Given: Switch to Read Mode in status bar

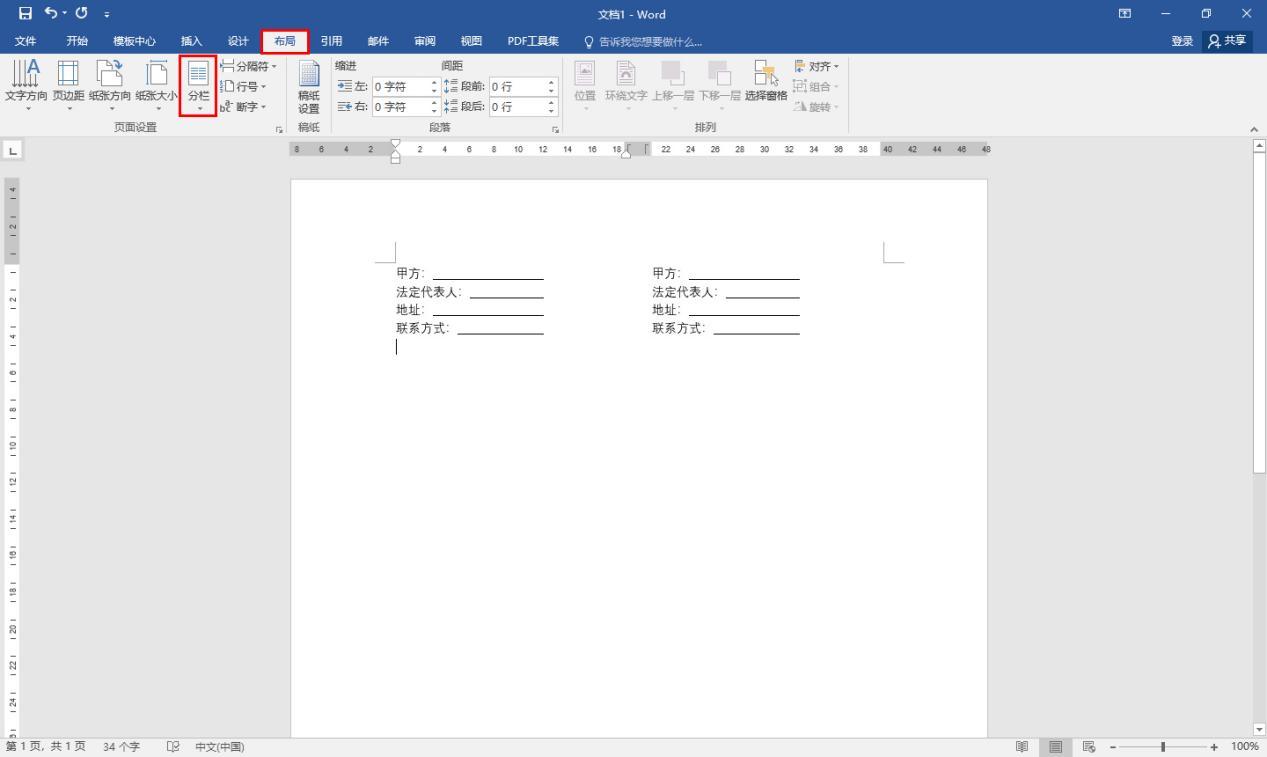Looking at the screenshot, I should point(1021,746).
